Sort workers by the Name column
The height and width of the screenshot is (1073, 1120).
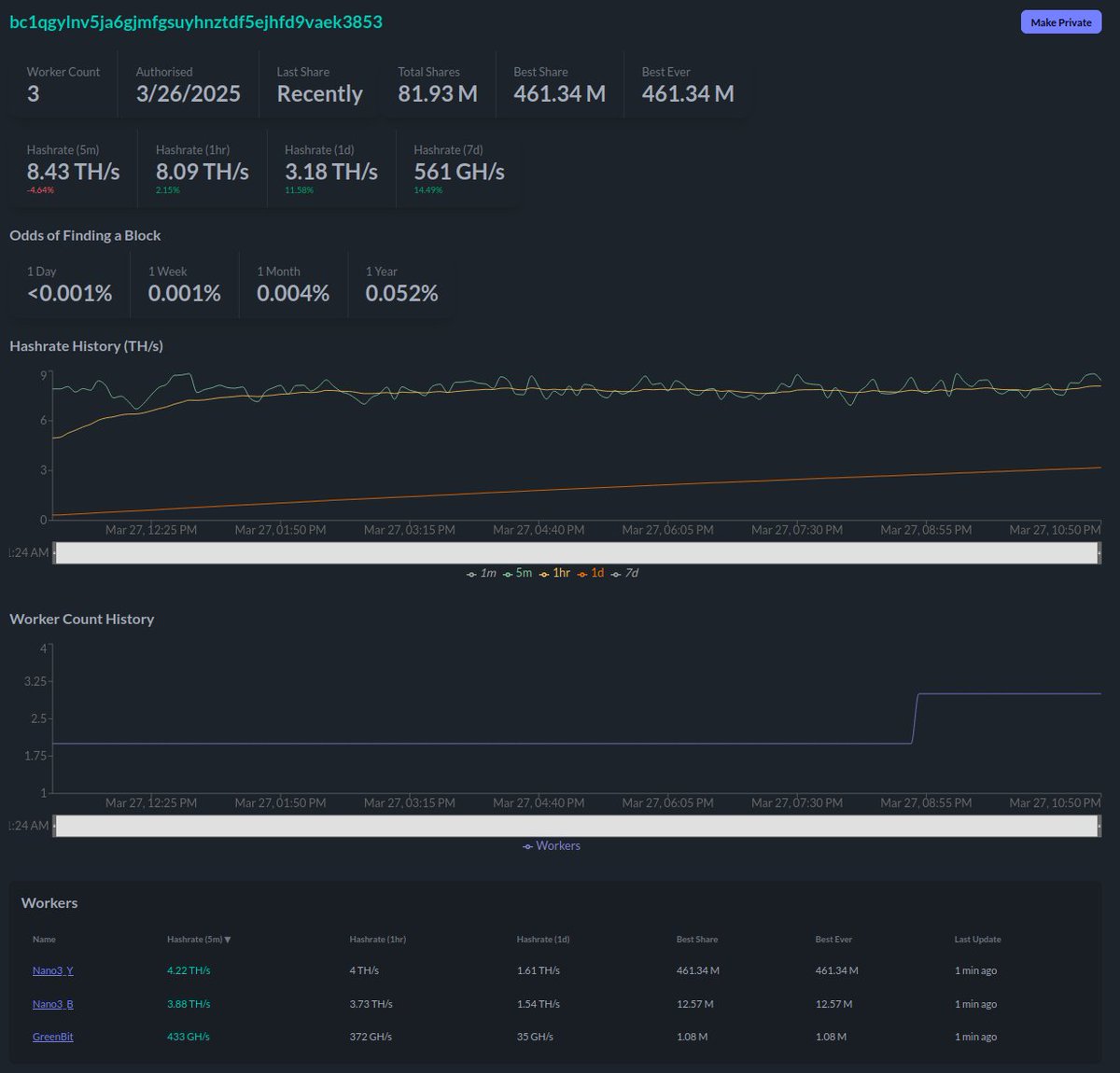point(44,940)
